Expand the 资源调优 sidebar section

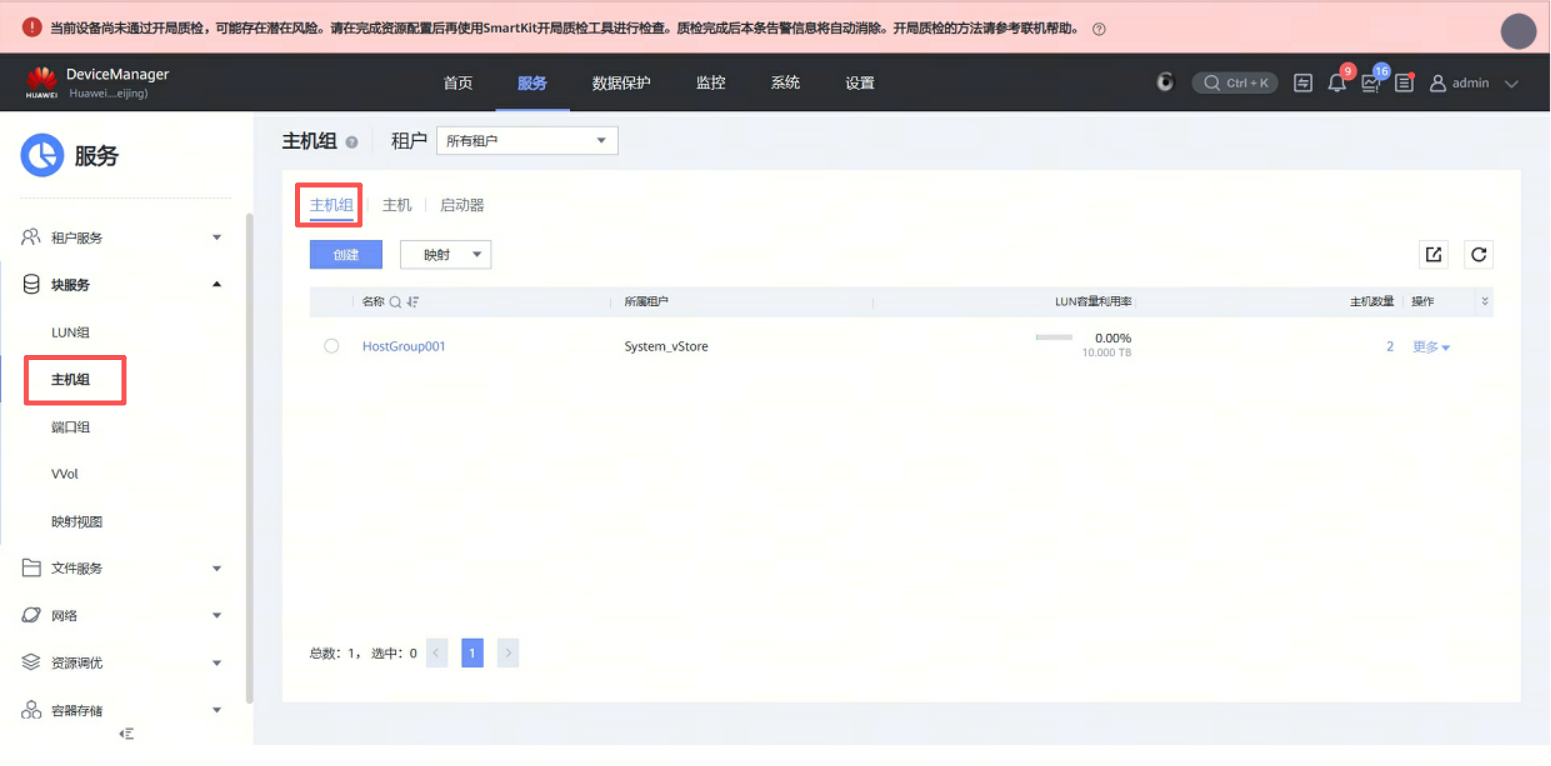217,662
